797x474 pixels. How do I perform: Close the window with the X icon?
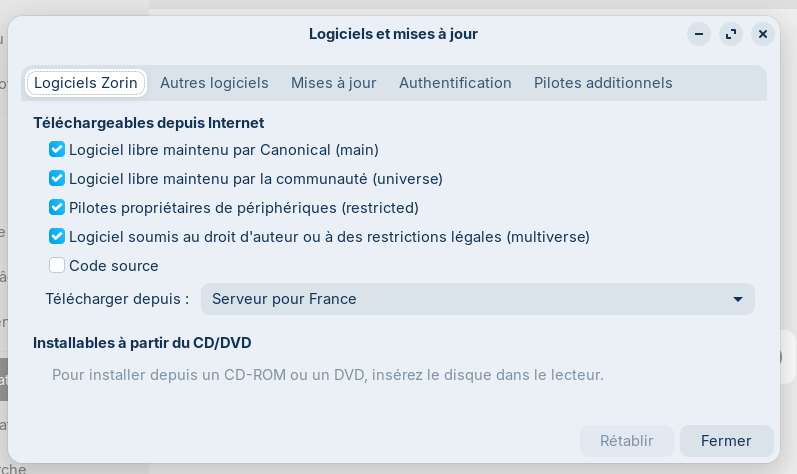763,34
